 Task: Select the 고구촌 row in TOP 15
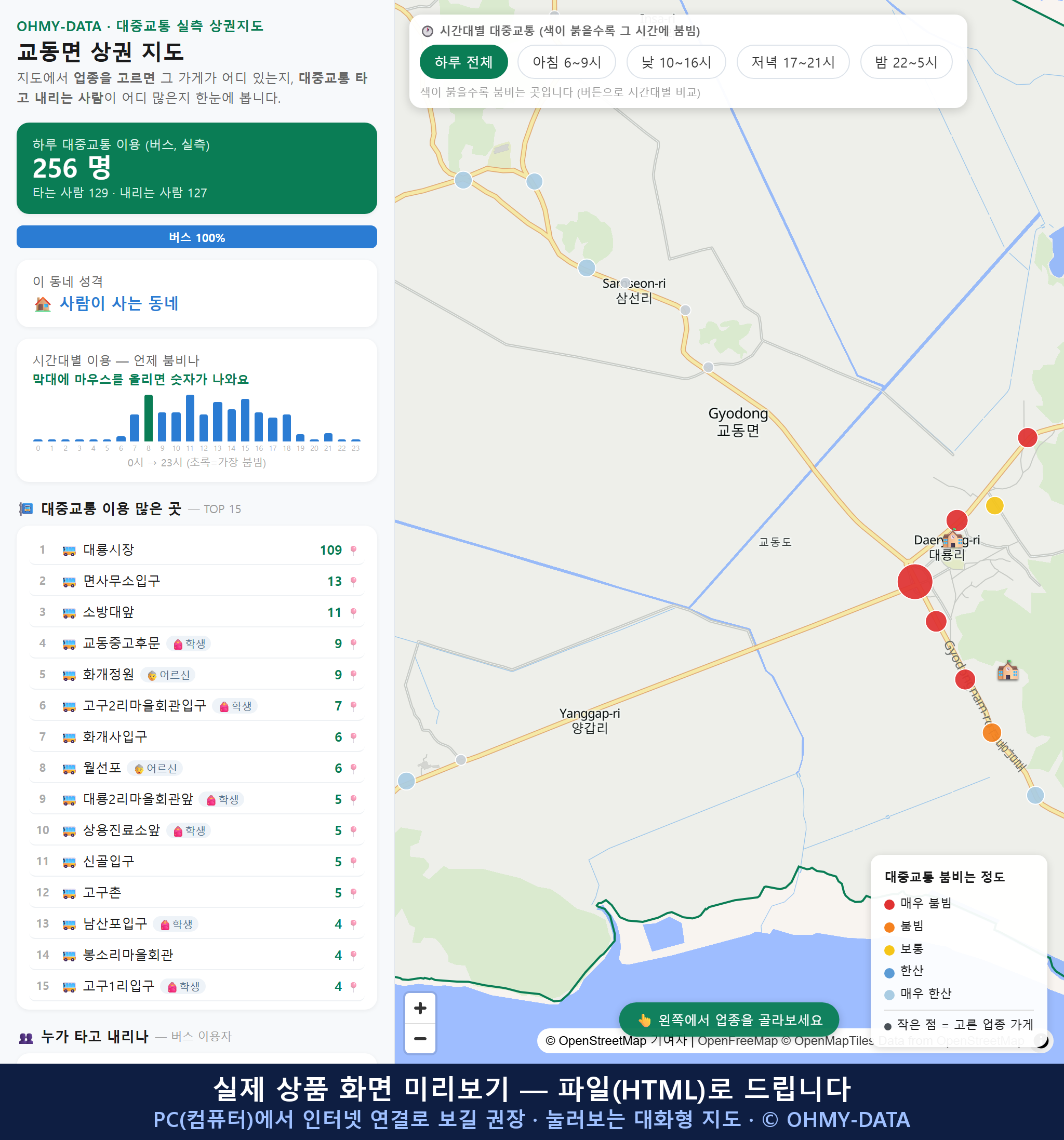pos(197,892)
